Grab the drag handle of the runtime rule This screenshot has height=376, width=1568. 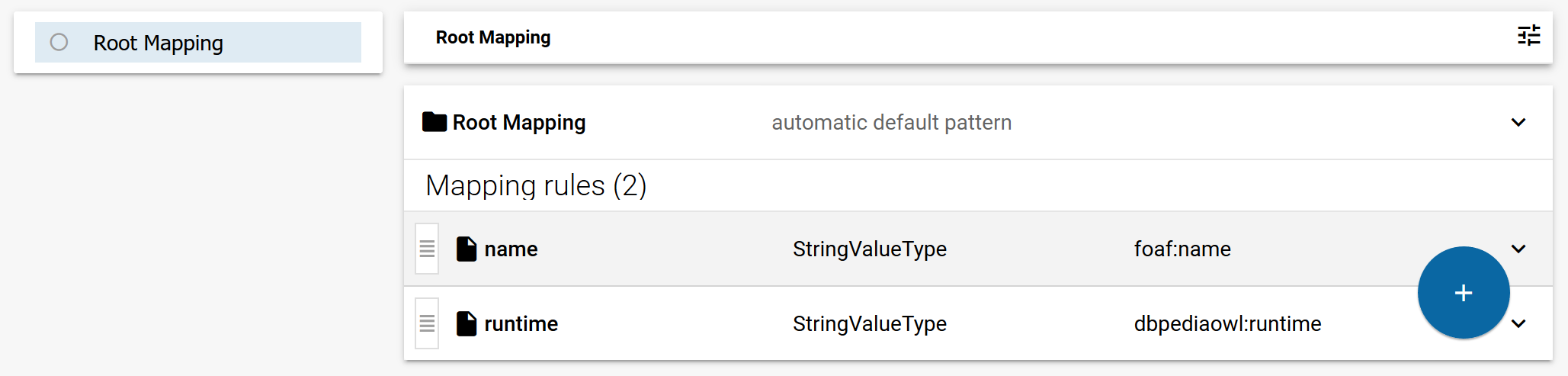pos(427,323)
